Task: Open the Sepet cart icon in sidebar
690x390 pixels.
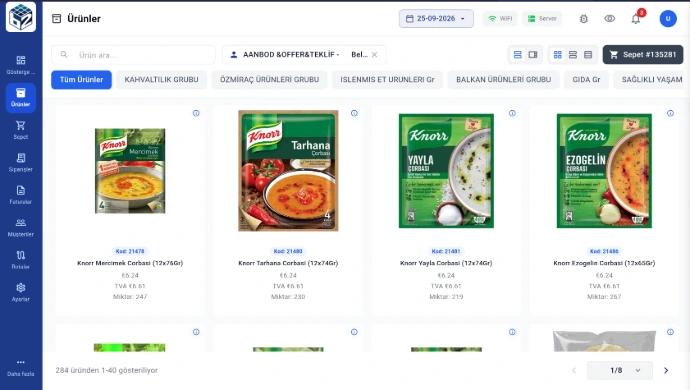Action: pyautogui.click(x=21, y=130)
